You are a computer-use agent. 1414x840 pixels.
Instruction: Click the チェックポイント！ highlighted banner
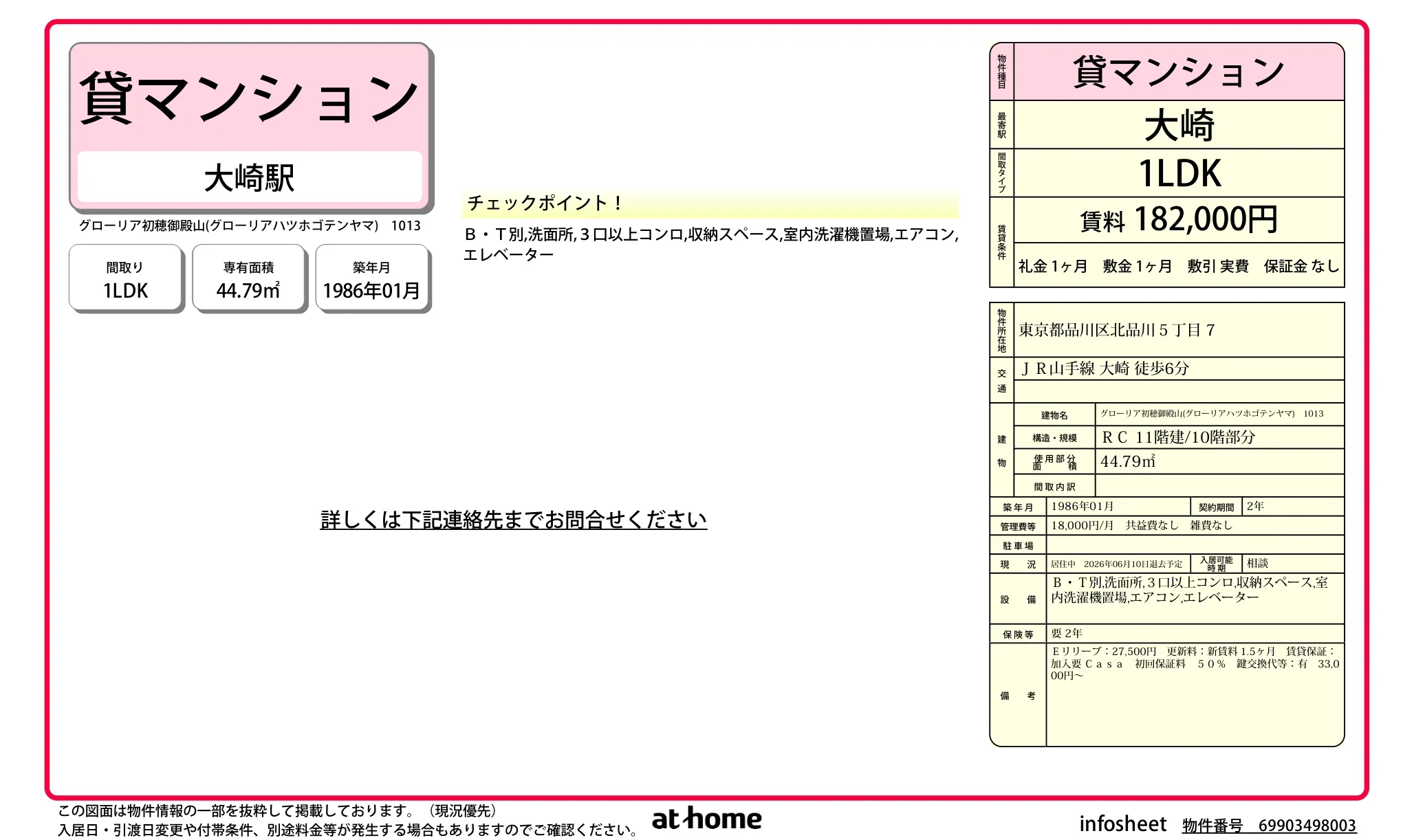pyautogui.click(x=544, y=203)
